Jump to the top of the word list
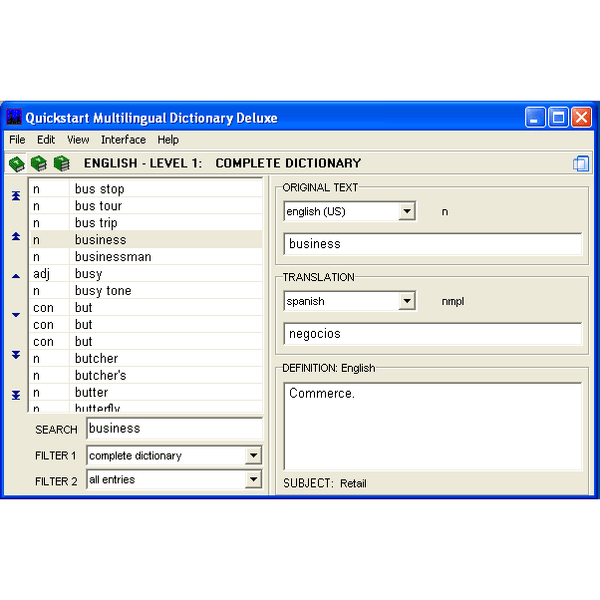The width and height of the screenshot is (600, 600). tap(16, 196)
